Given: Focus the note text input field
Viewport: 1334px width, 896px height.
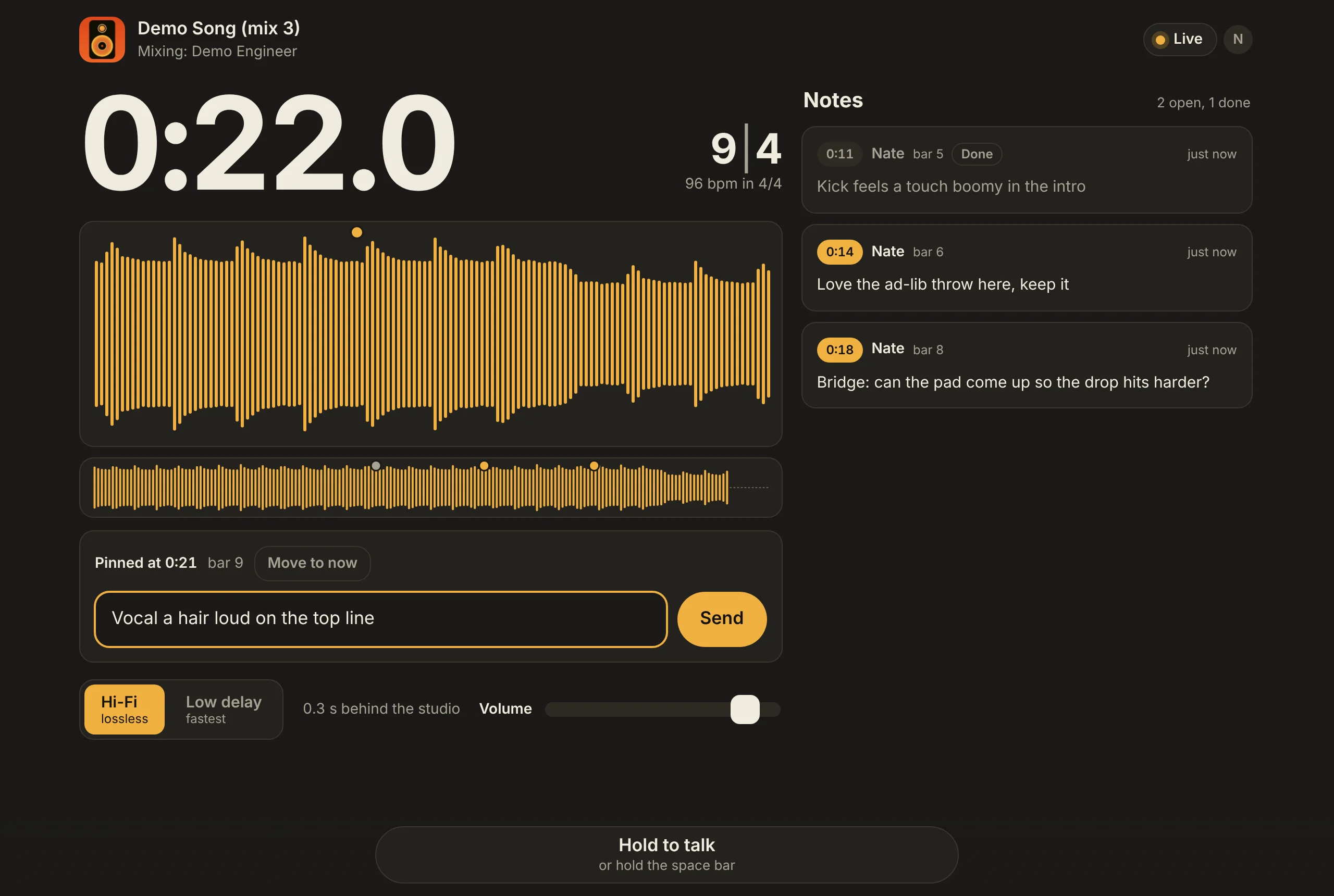Looking at the screenshot, I should (x=380, y=619).
